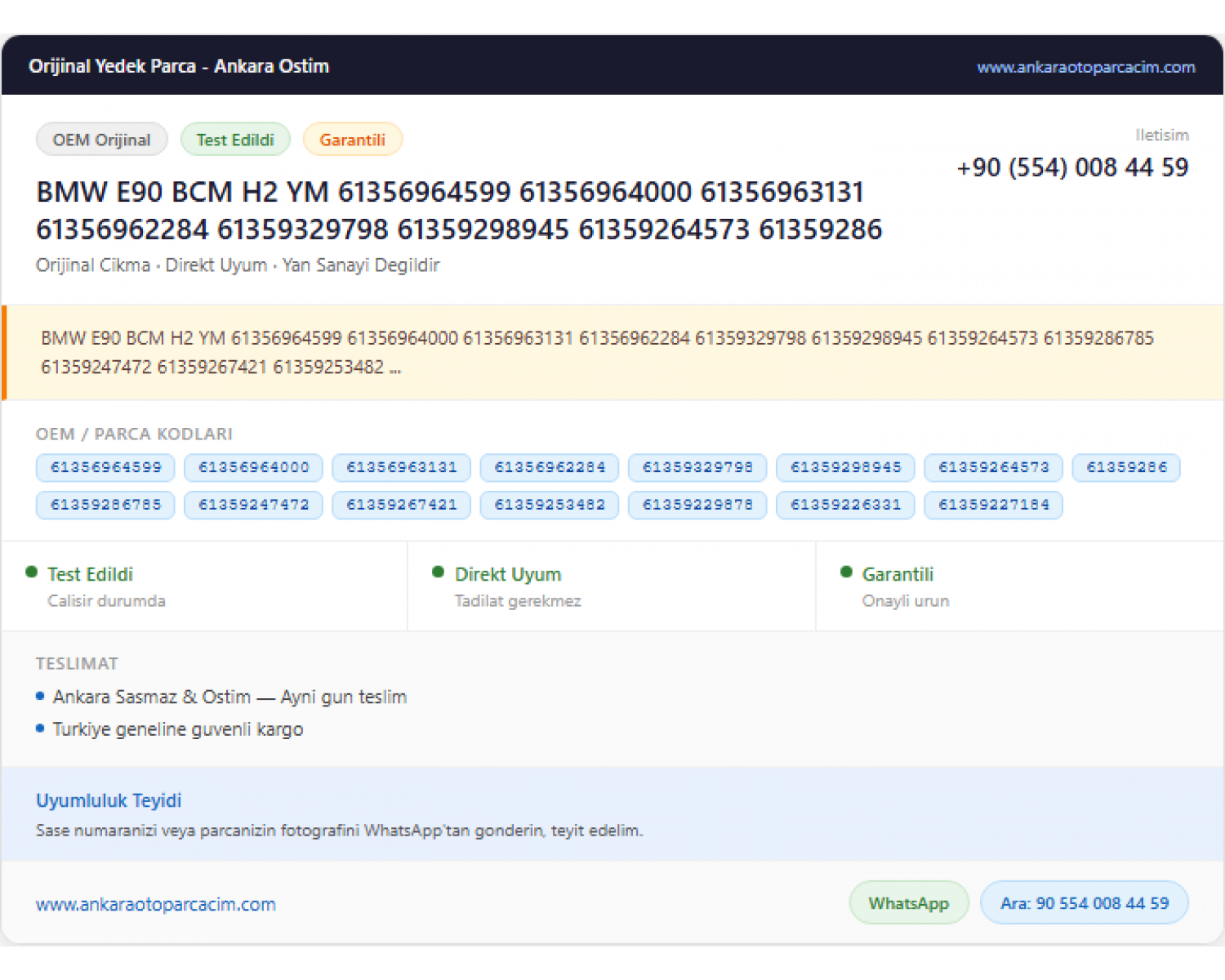Click part code chip 61359329798

697,467
